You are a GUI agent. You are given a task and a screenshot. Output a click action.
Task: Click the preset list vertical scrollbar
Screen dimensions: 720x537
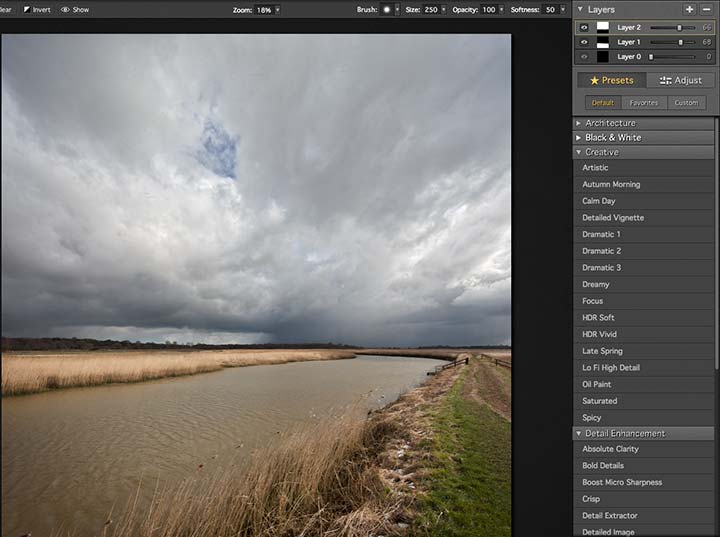pos(717,243)
